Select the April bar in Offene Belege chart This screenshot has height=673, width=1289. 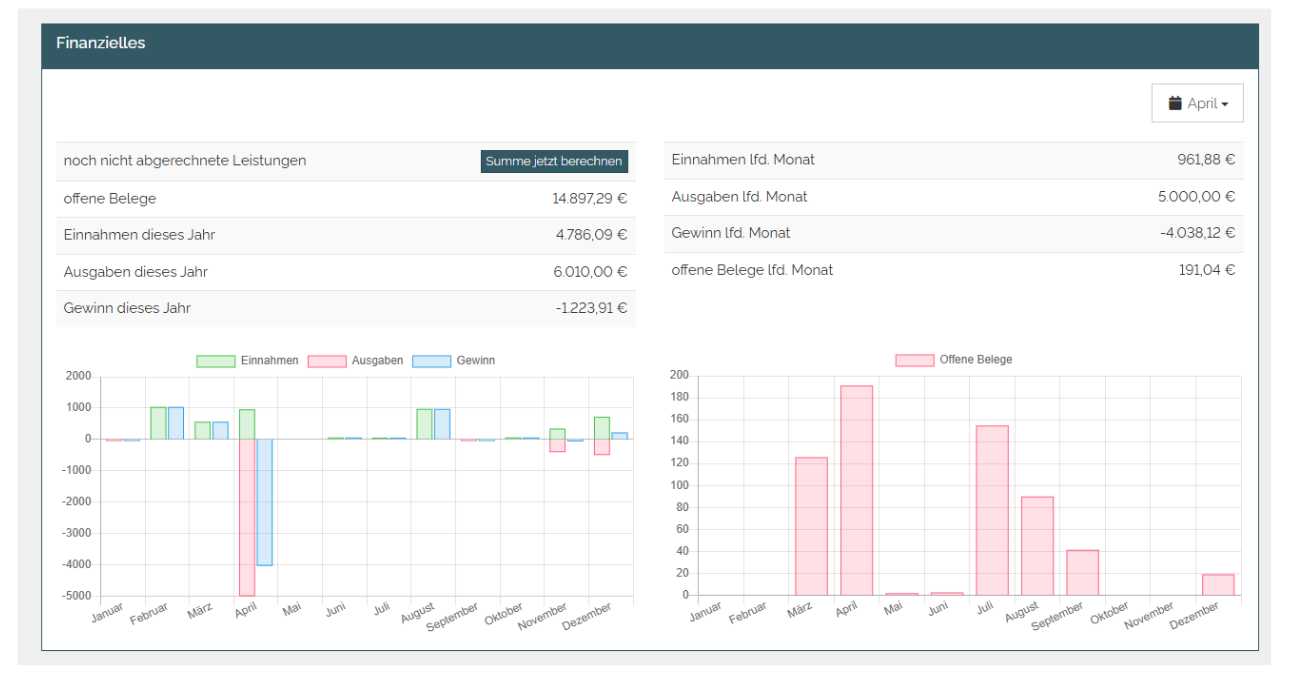pos(856,490)
